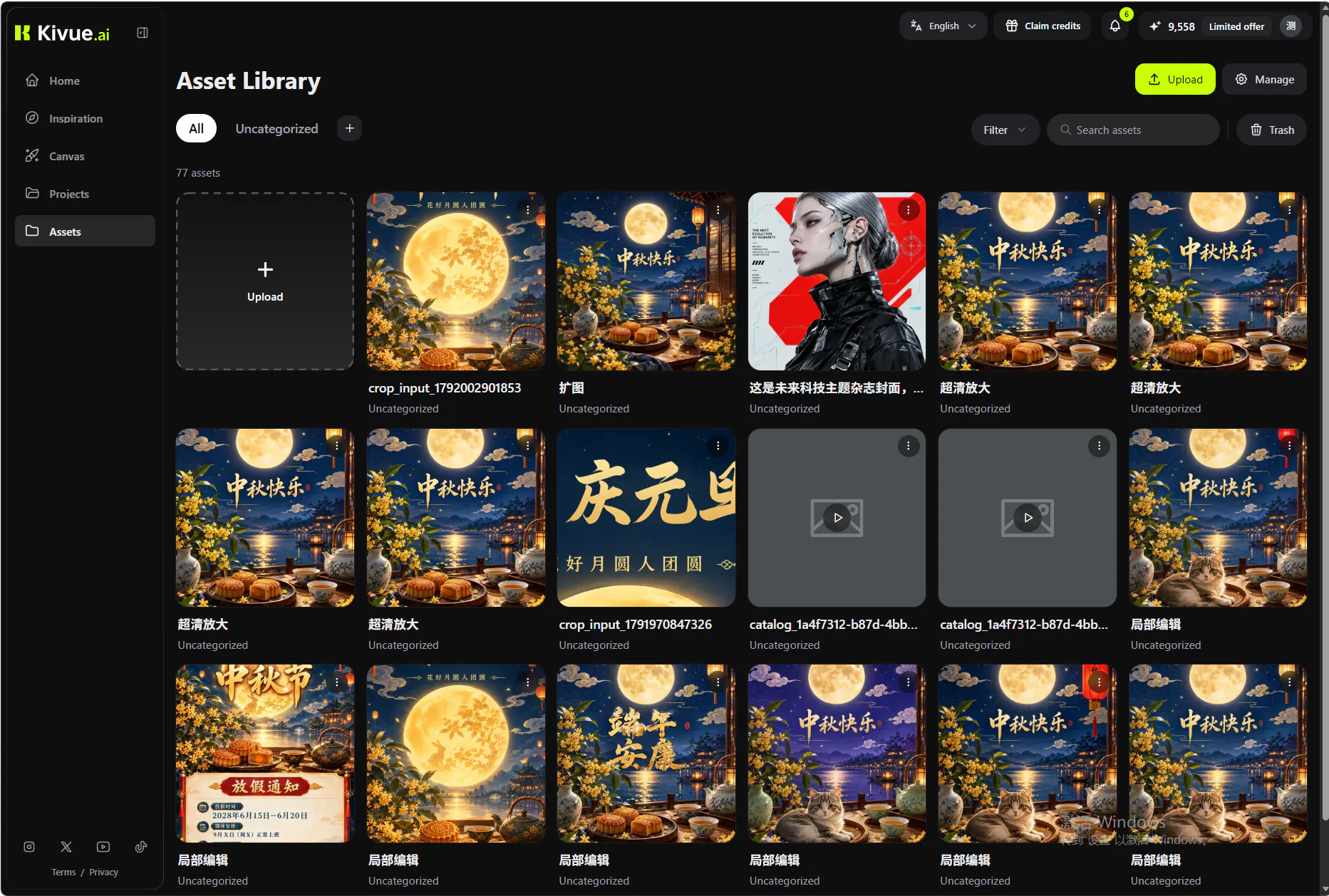The image size is (1329, 896).
Task: Click the Terms link
Action: (x=63, y=872)
